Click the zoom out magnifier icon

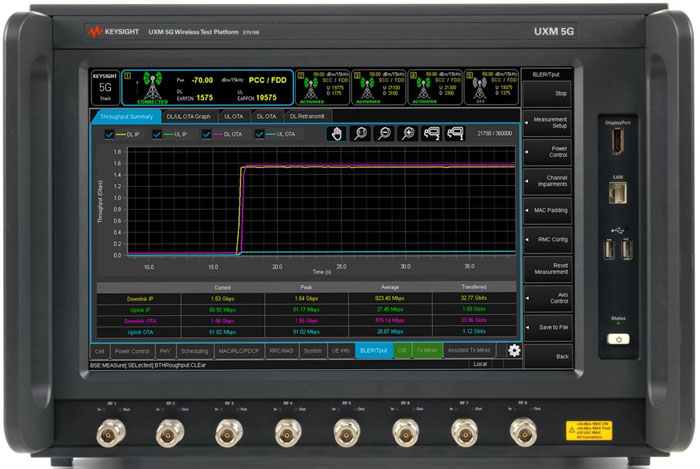[383, 133]
